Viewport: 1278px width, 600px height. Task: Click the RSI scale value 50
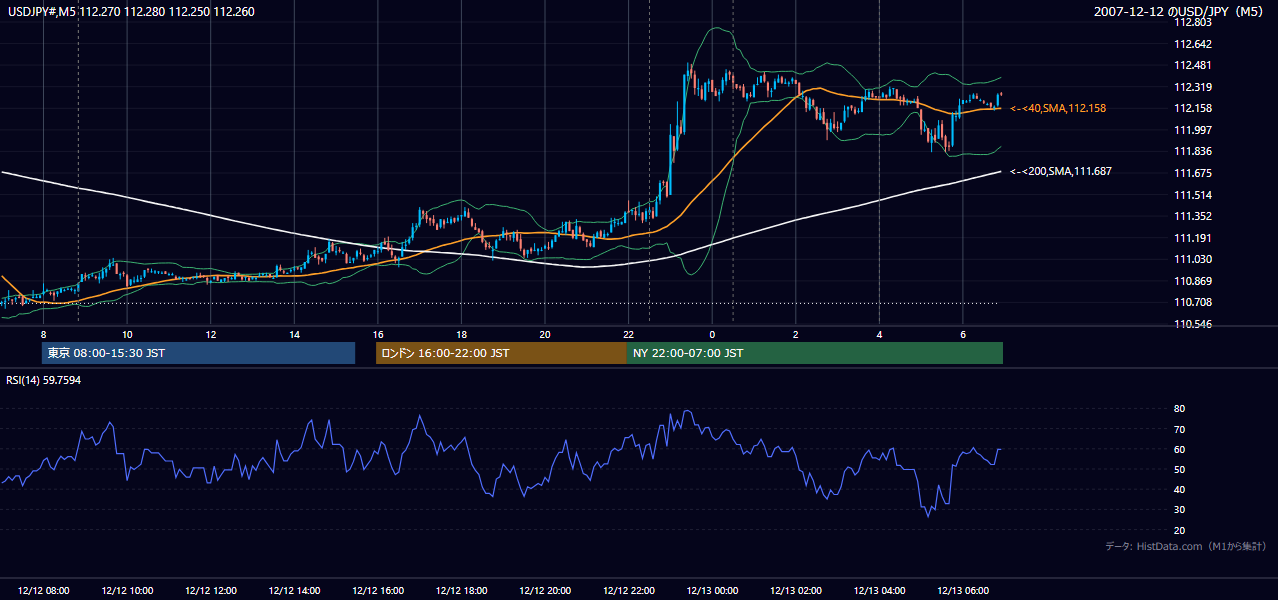(x=1179, y=469)
